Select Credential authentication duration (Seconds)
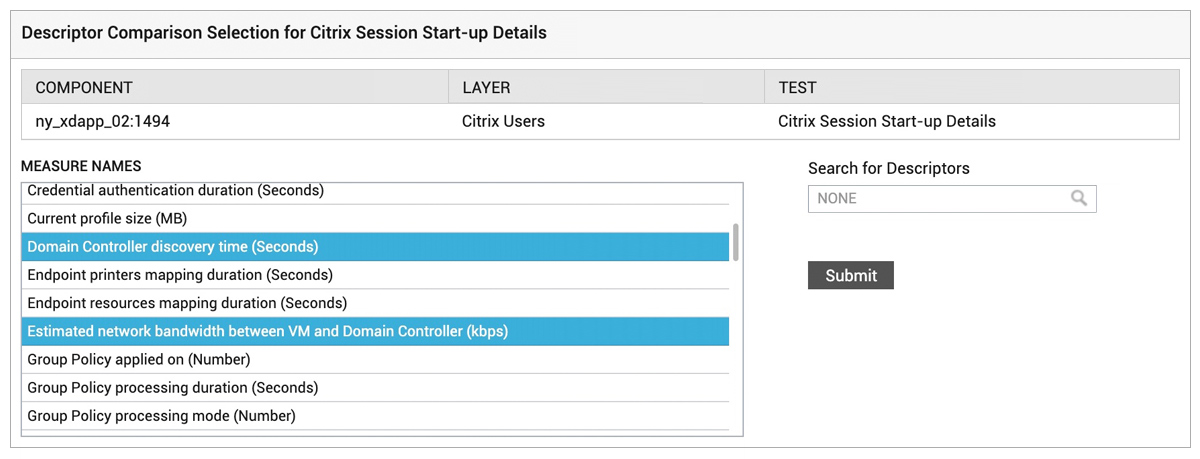 coord(375,191)
